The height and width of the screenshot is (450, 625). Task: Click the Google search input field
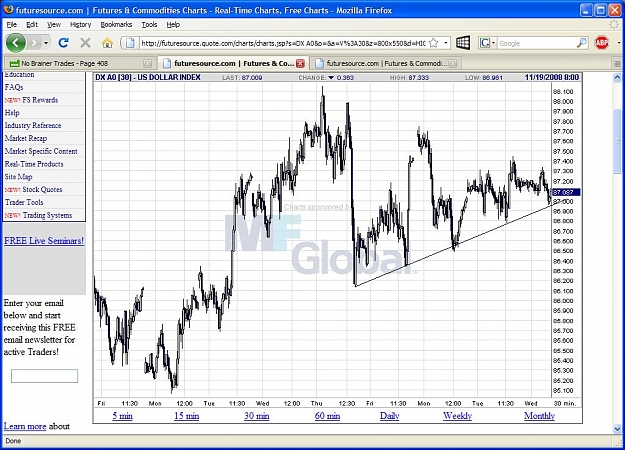click(x=536, y=43)
